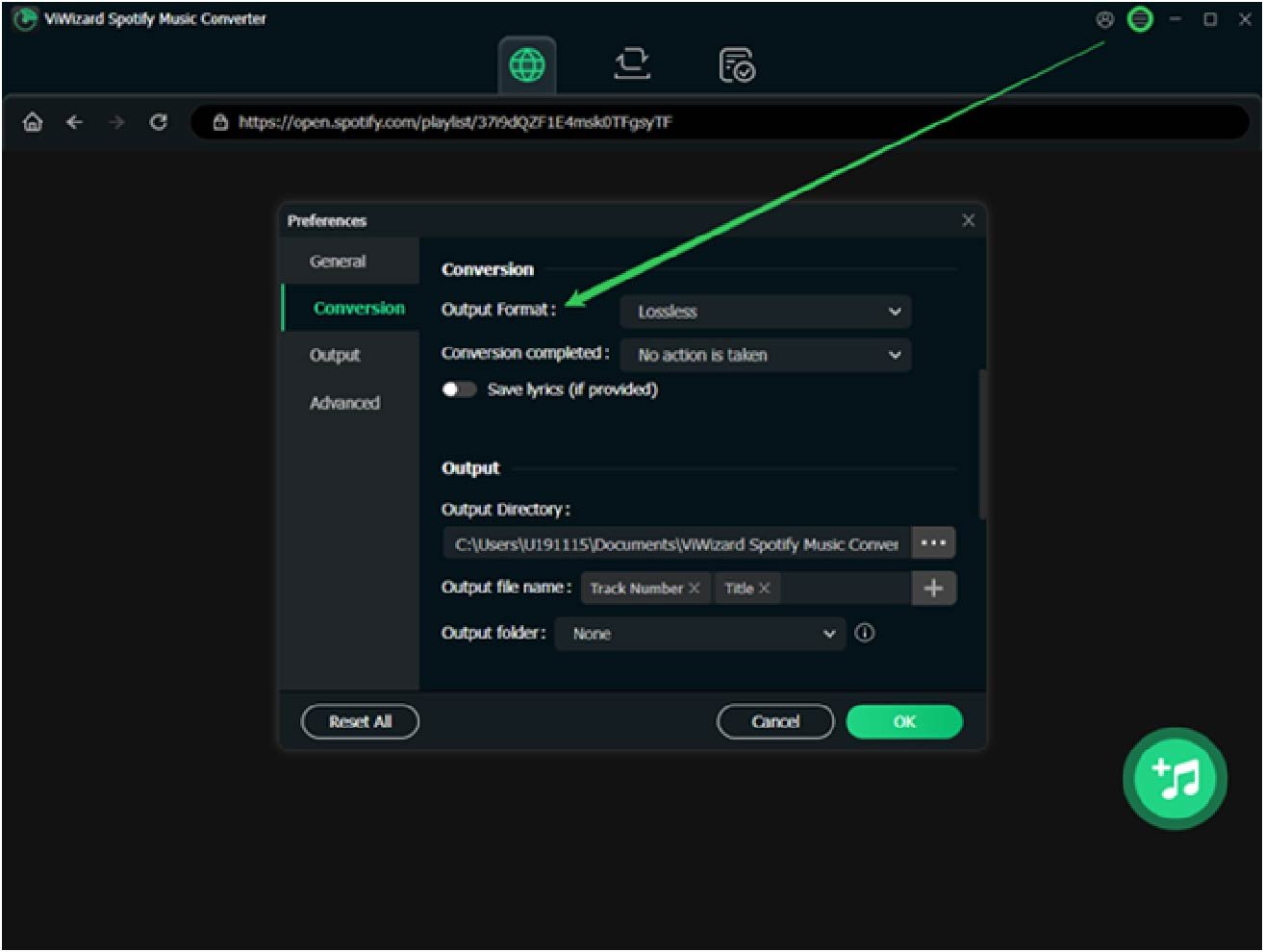Image resolution: width=1265 pixels, height=952 pixels.
Task: Open the Conversion completed dropdown
Action: 766,355
